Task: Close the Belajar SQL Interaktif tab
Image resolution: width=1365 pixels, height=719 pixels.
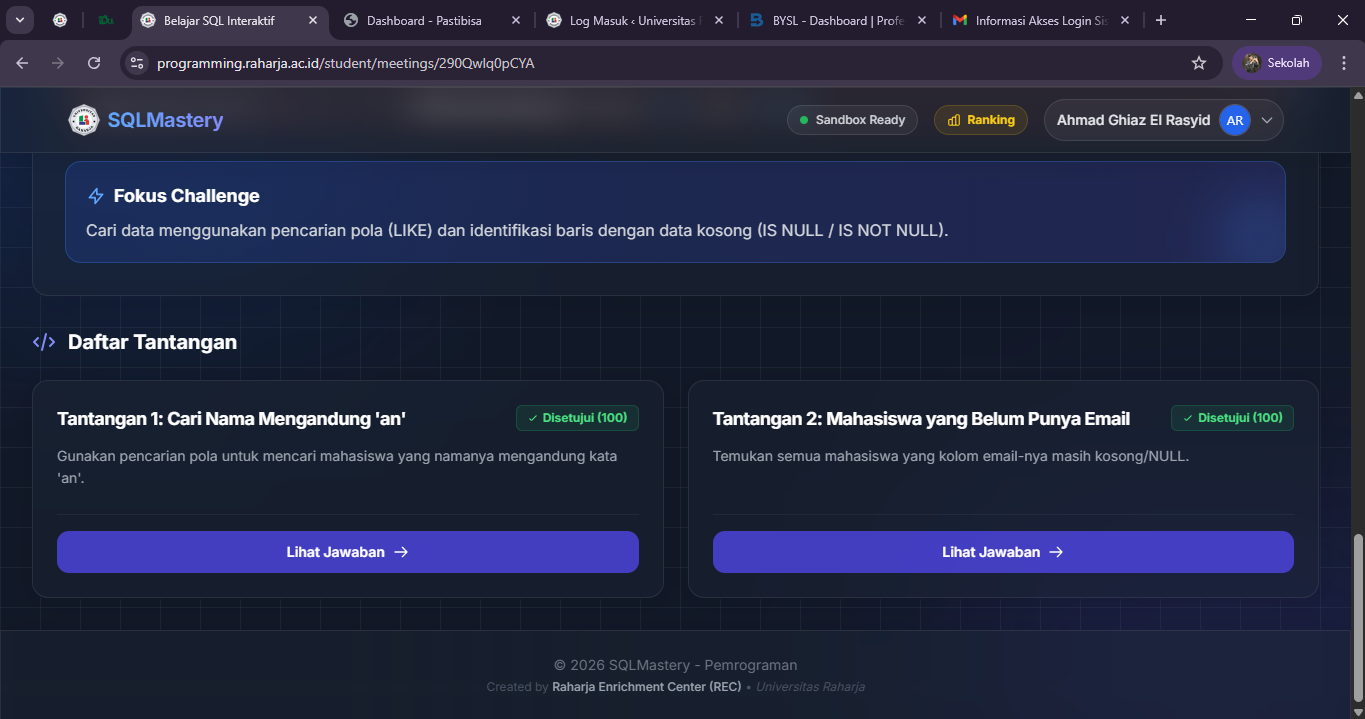Action: pyautogui.click(x=313, y=20)
